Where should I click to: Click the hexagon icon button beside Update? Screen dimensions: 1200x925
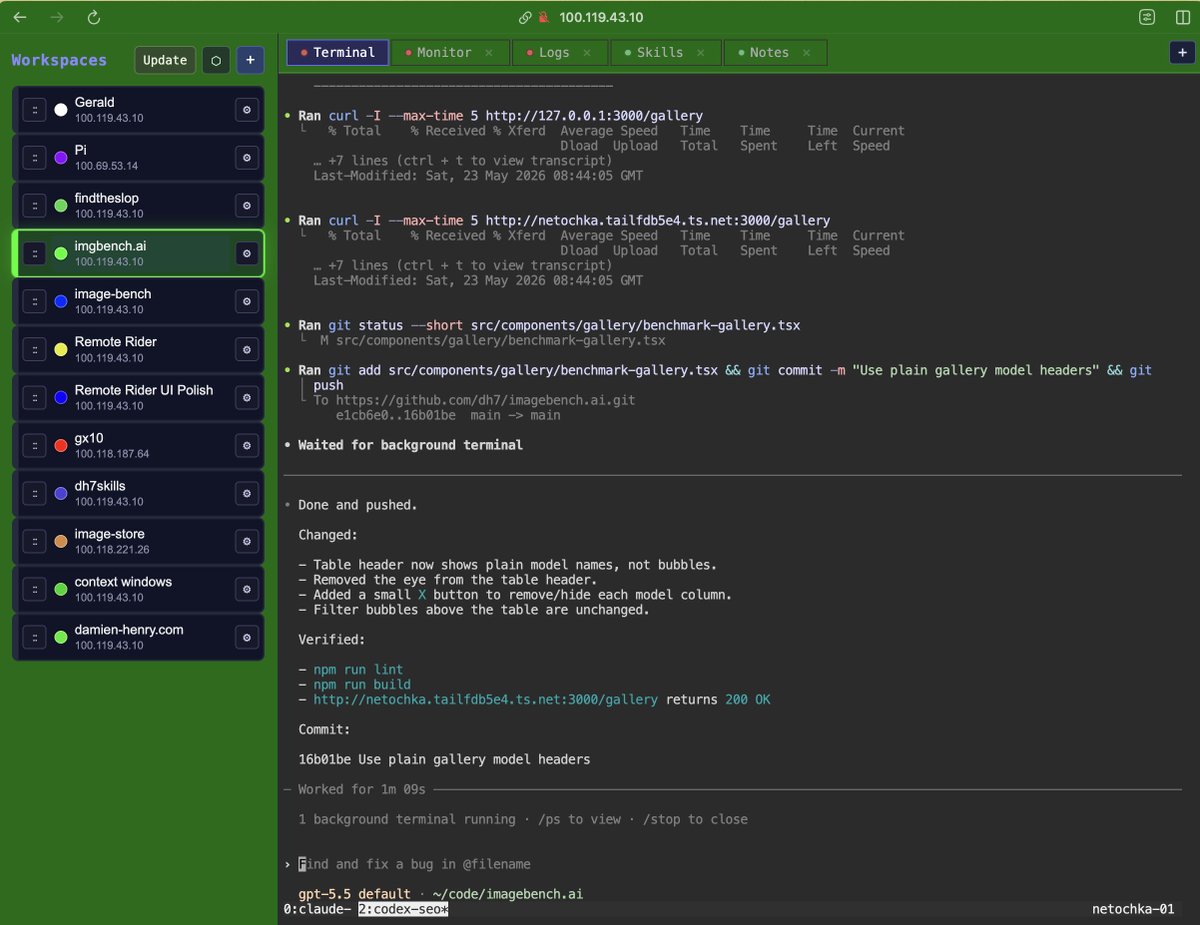pos(216,60)
